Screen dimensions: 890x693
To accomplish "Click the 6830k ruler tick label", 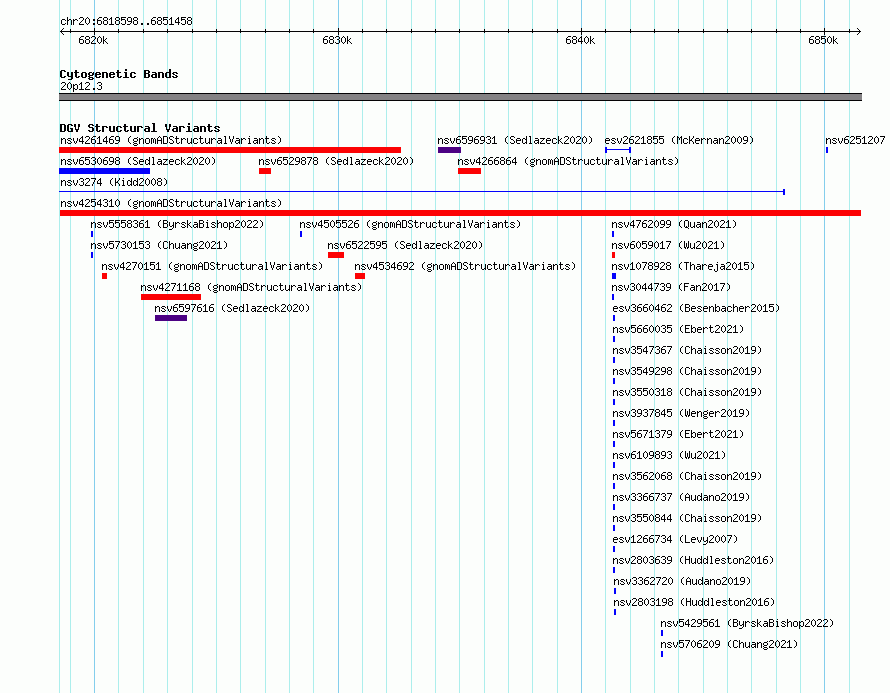I will [337, 40].
